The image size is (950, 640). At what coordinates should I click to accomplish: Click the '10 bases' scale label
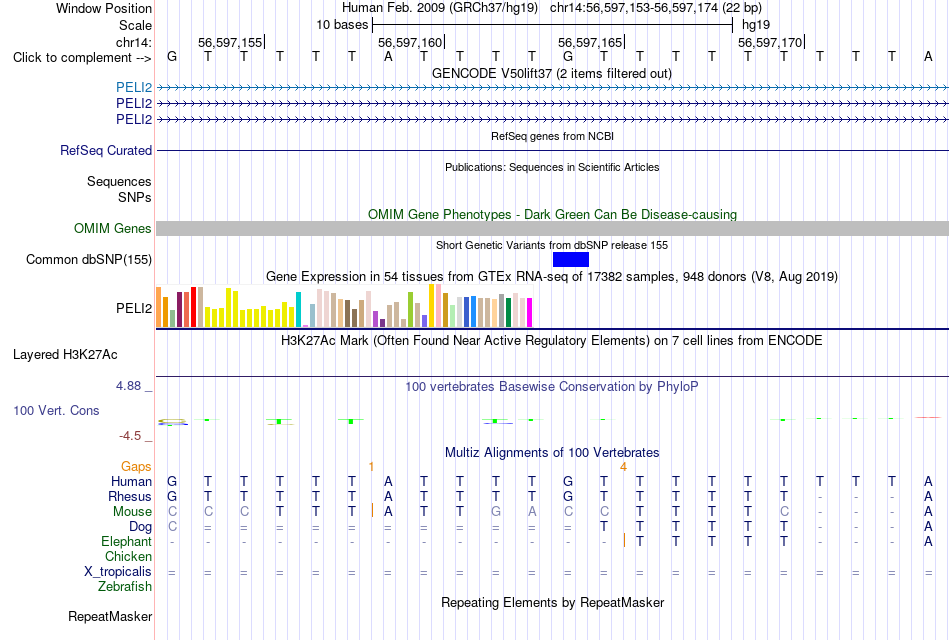pyautogui.click(x=342, y=25)
